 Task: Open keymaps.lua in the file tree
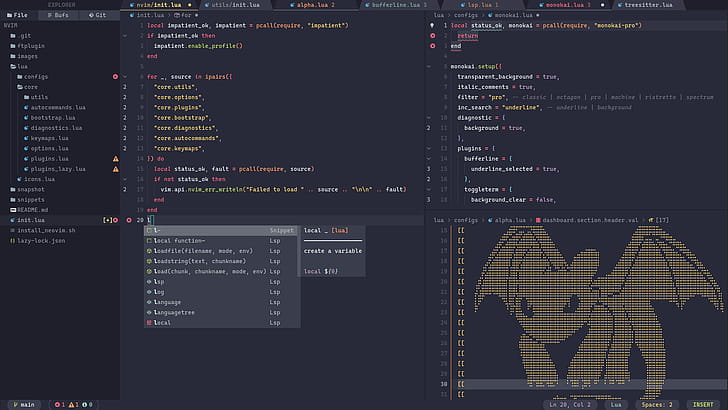pos(48,137)
